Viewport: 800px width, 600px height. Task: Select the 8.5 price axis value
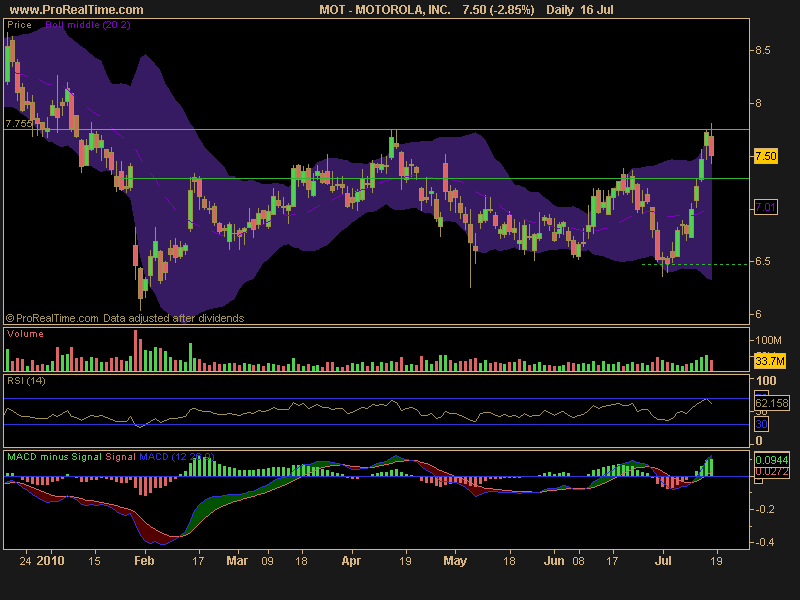click(x=763, y=50)
